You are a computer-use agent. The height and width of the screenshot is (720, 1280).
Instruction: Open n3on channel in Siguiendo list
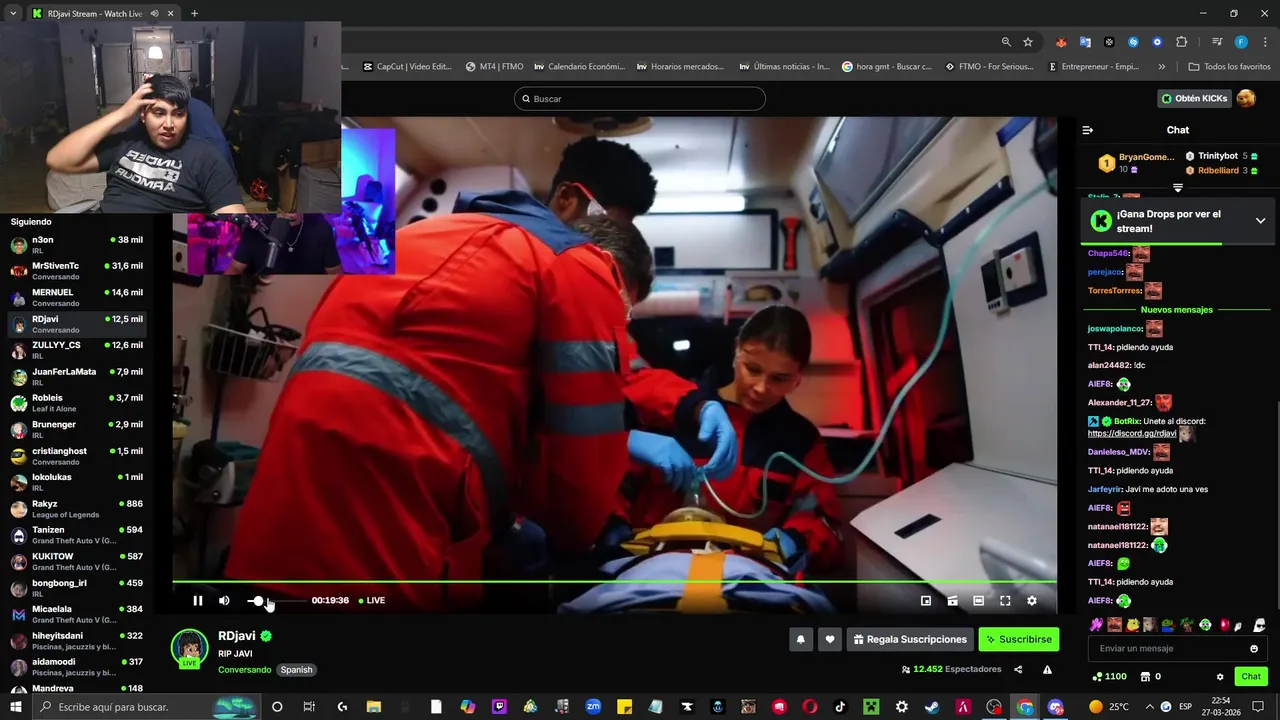point(77,245)
